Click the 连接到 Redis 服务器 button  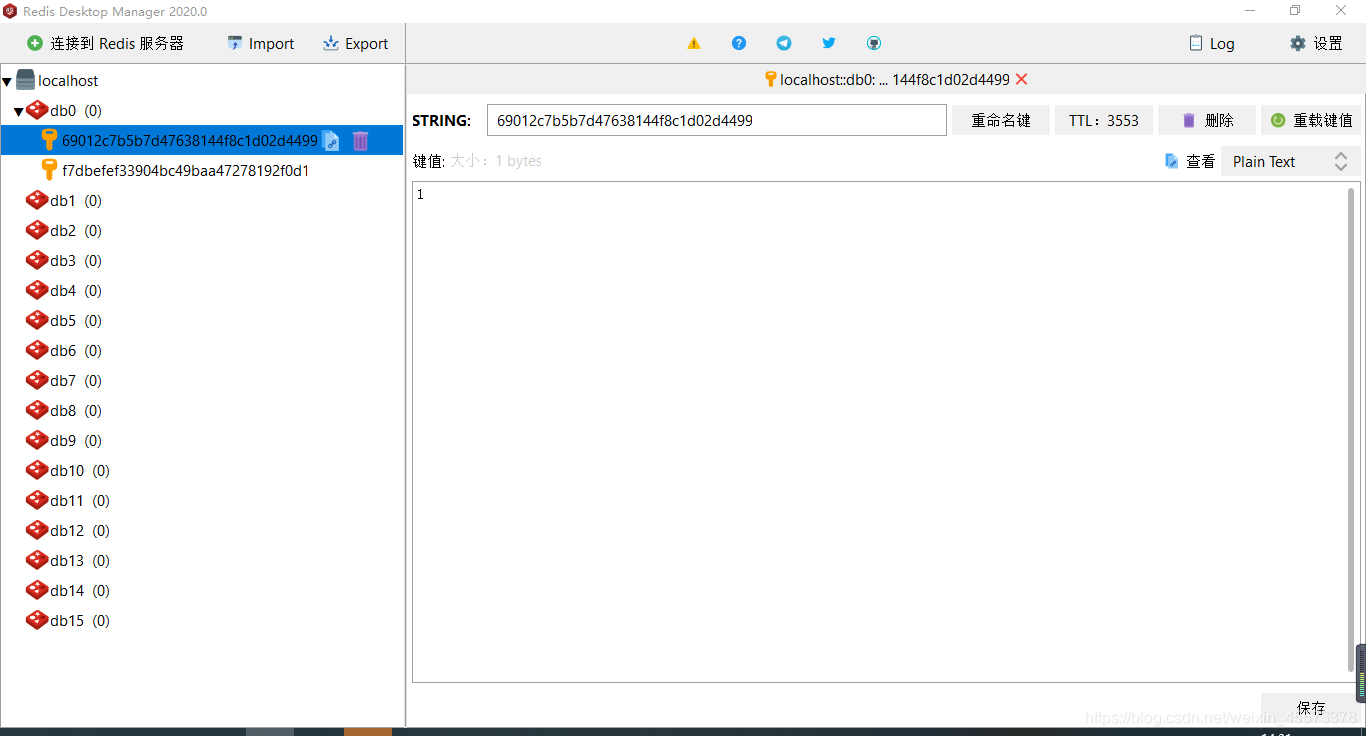pos(106,43)
